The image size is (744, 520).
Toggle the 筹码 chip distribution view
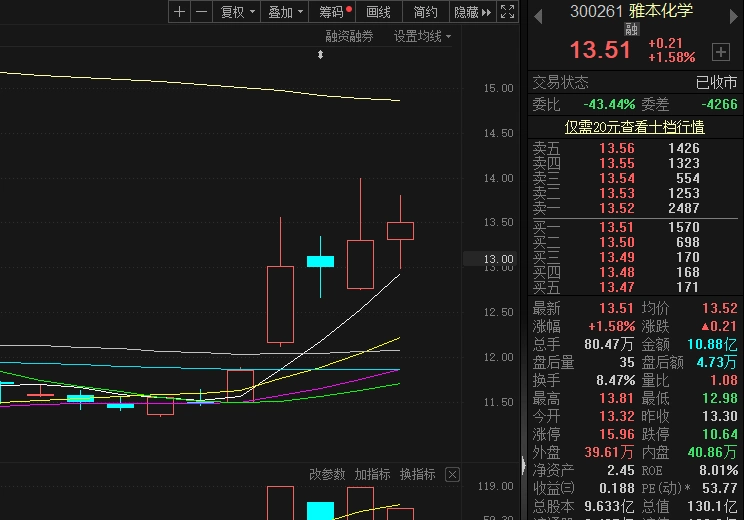tap(335, 12)
